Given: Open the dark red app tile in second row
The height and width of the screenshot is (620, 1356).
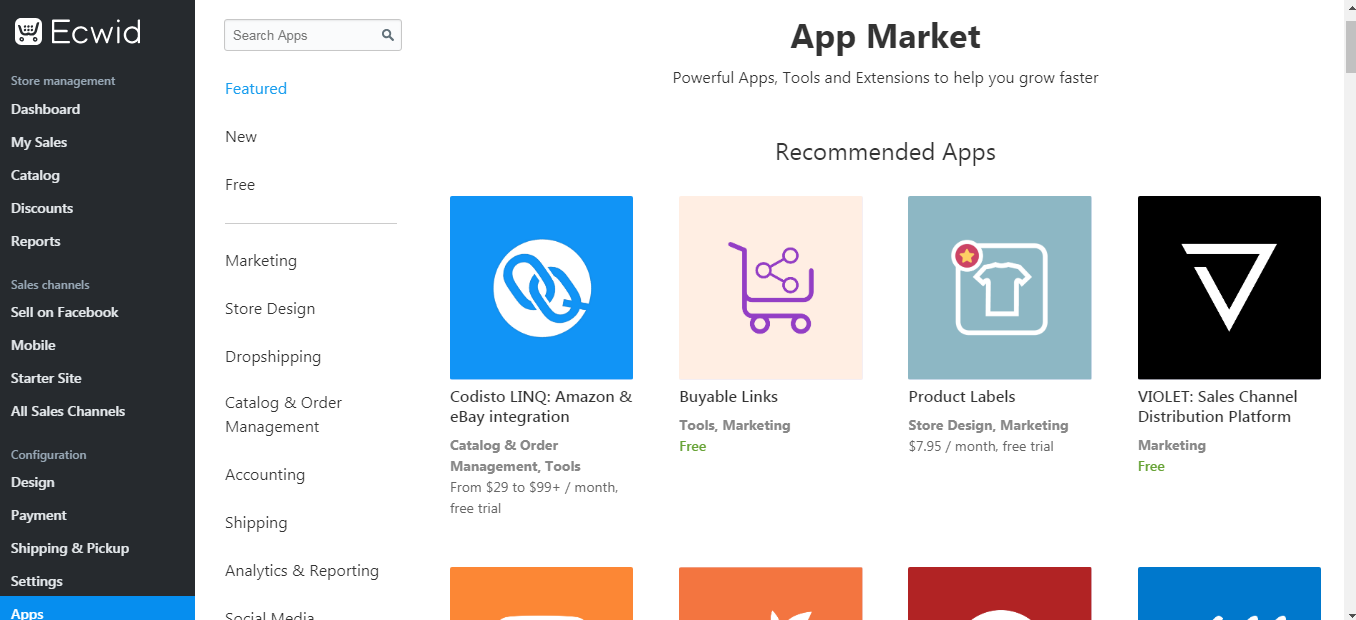Looking at the screenshot, I should tap(1000, 594).
